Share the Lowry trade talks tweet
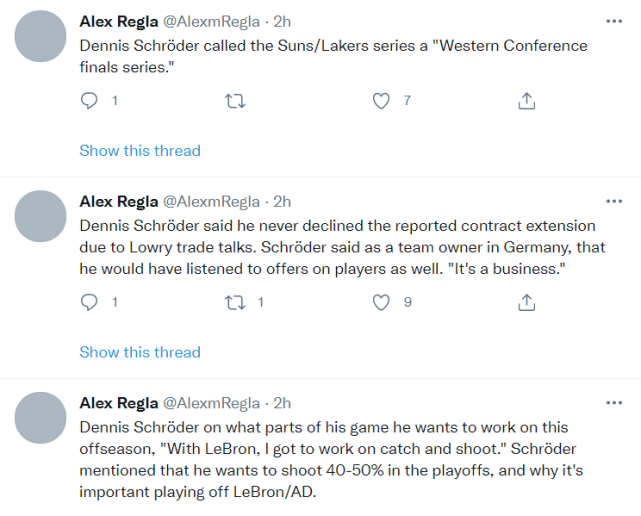The width and height of the screenshot is (641, 516). [527, 302]
